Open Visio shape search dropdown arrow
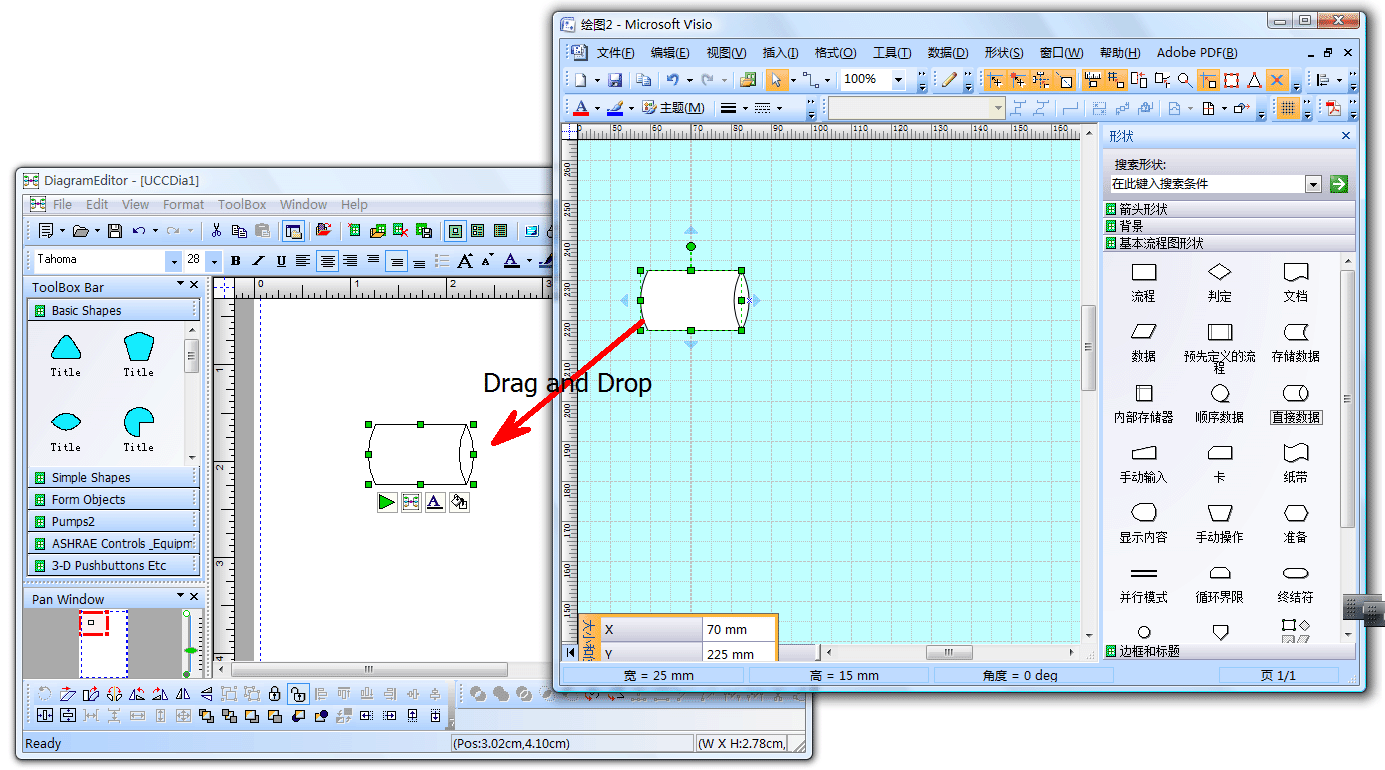This screenshot has height=770, width=1385. click(1314, 184)
